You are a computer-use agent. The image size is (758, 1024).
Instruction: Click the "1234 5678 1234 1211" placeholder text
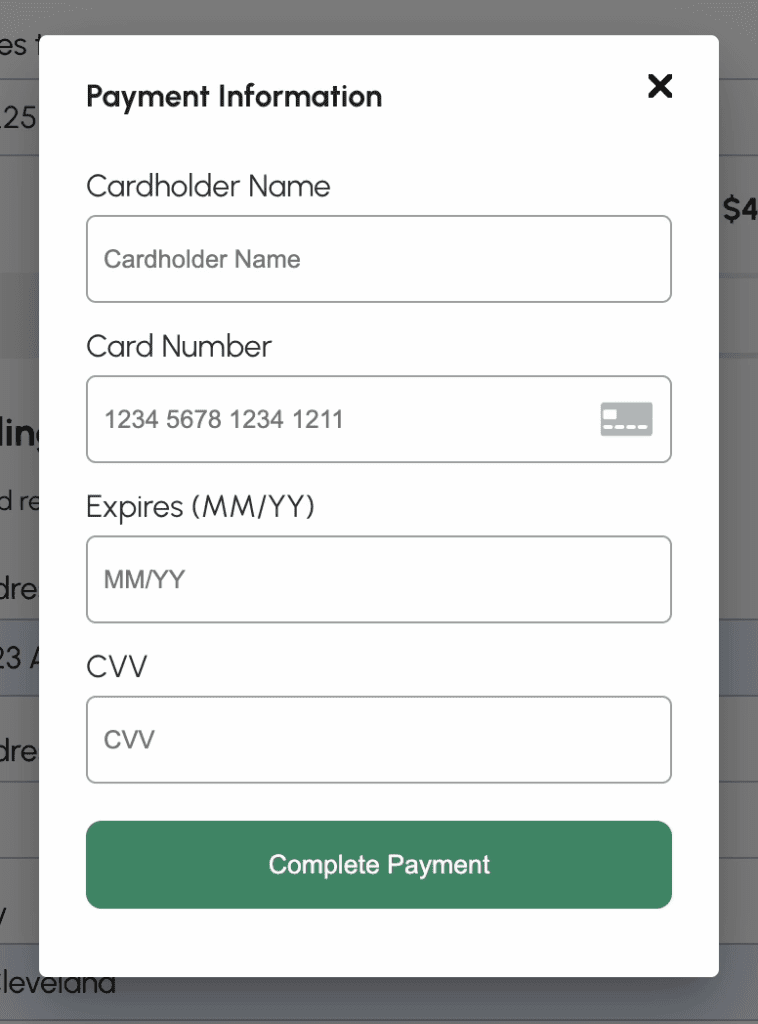[x=224, y=419]
